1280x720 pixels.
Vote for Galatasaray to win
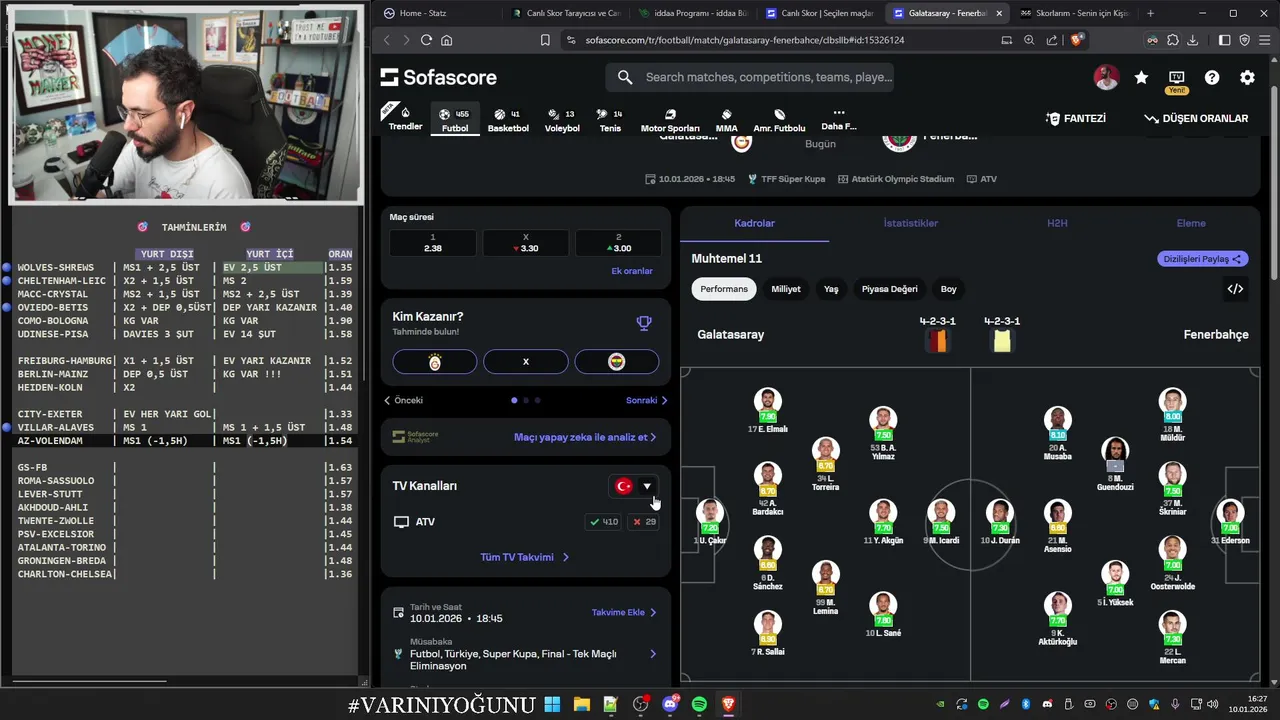(434, 362)
